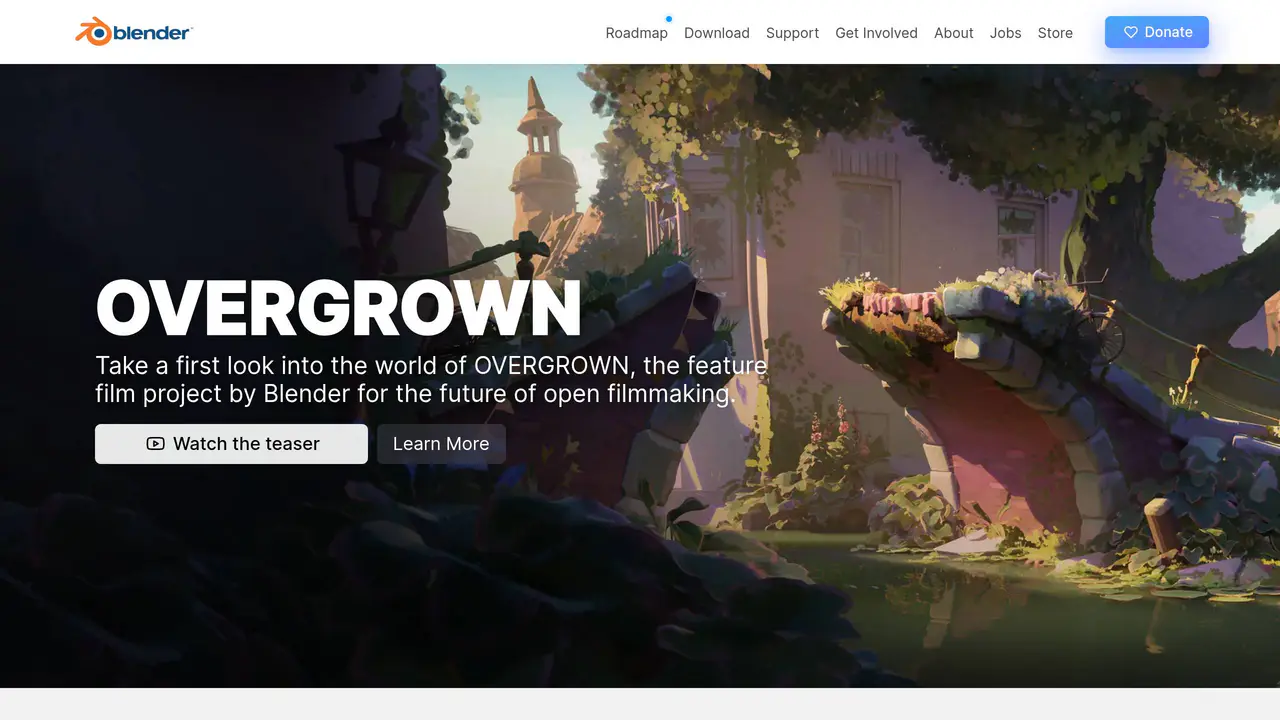The image size is (1280, 720).
Task: Click the heart icon on Donate
Action: [1131, 32]
